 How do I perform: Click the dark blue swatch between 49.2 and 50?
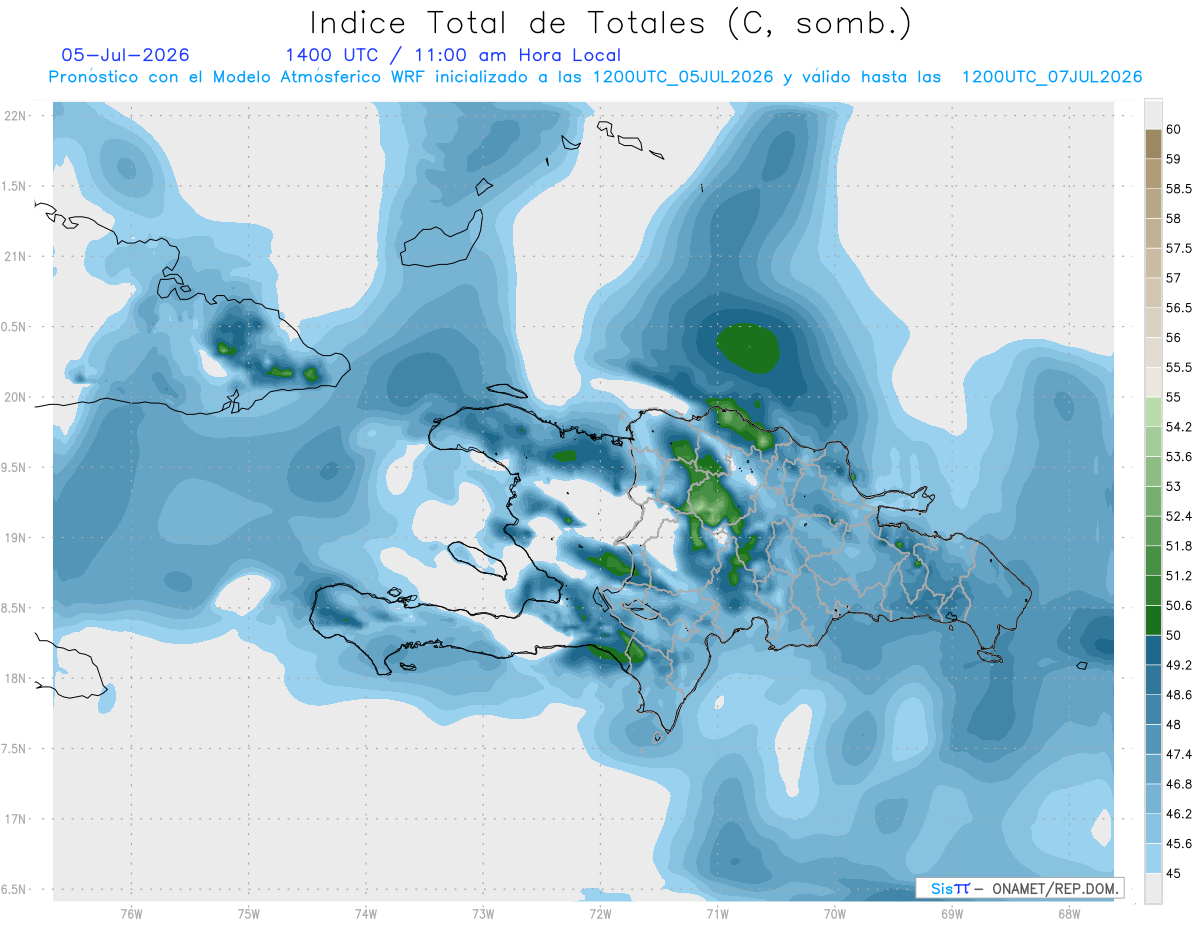coord(1153,650)
